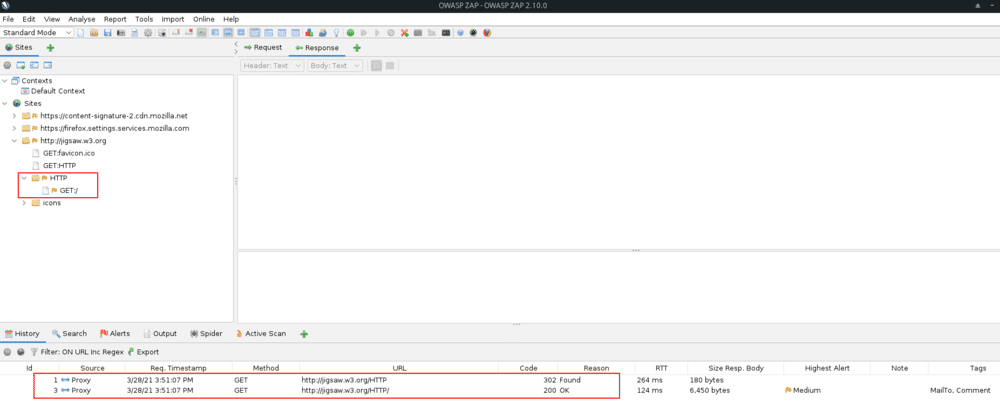Open the Header: Text dropdown
Viewport: 1000px width, 403px height.
272,66
